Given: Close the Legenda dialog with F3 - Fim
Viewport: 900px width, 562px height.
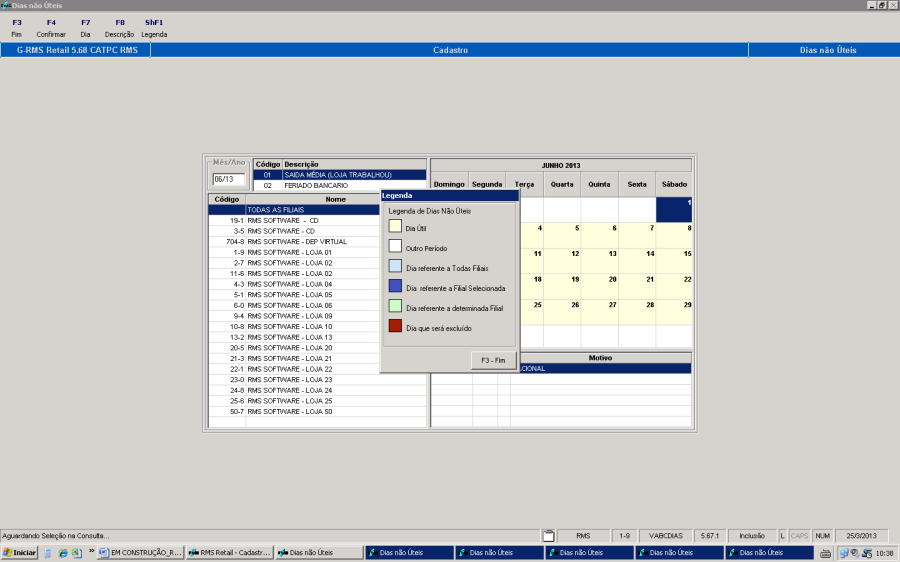Looking at the screenshot, I should click(493, 361).
